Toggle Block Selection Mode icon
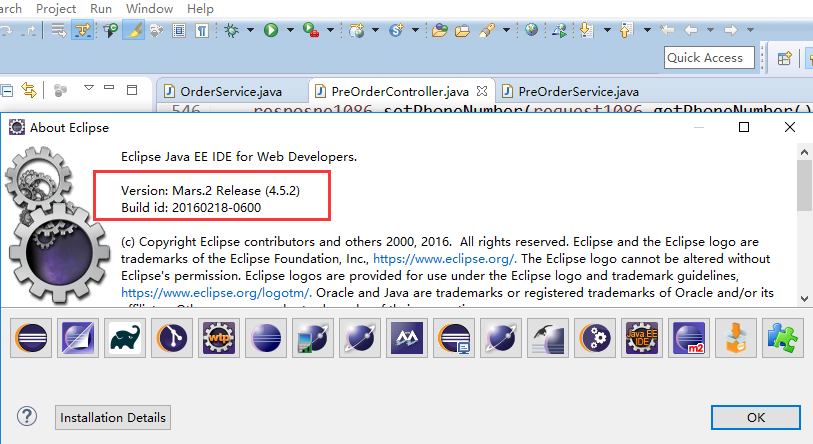 click(x=179, y=31)
